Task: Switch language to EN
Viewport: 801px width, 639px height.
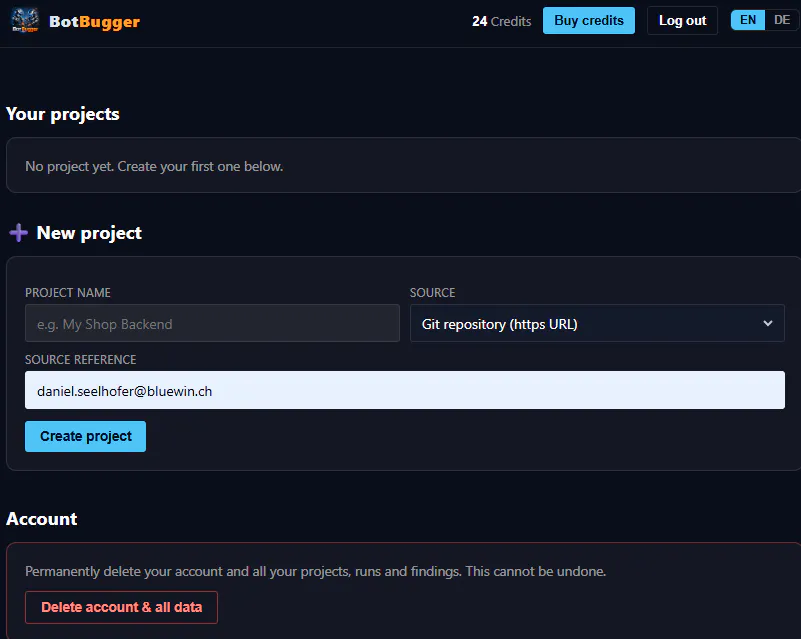Action: [748, 20]
